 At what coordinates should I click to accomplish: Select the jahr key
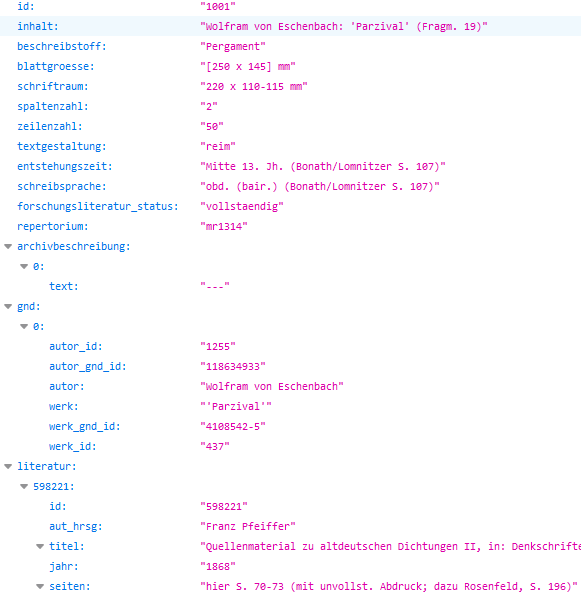click(64, 566)
